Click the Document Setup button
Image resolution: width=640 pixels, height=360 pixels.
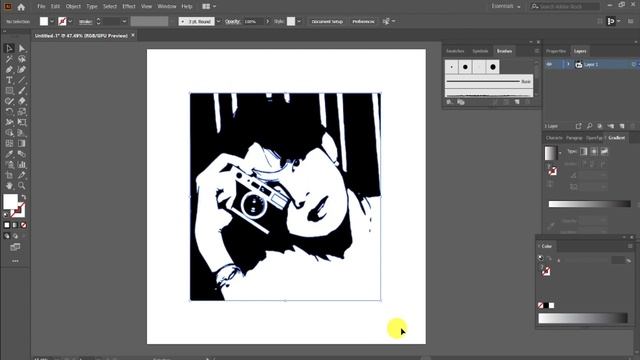327,21
